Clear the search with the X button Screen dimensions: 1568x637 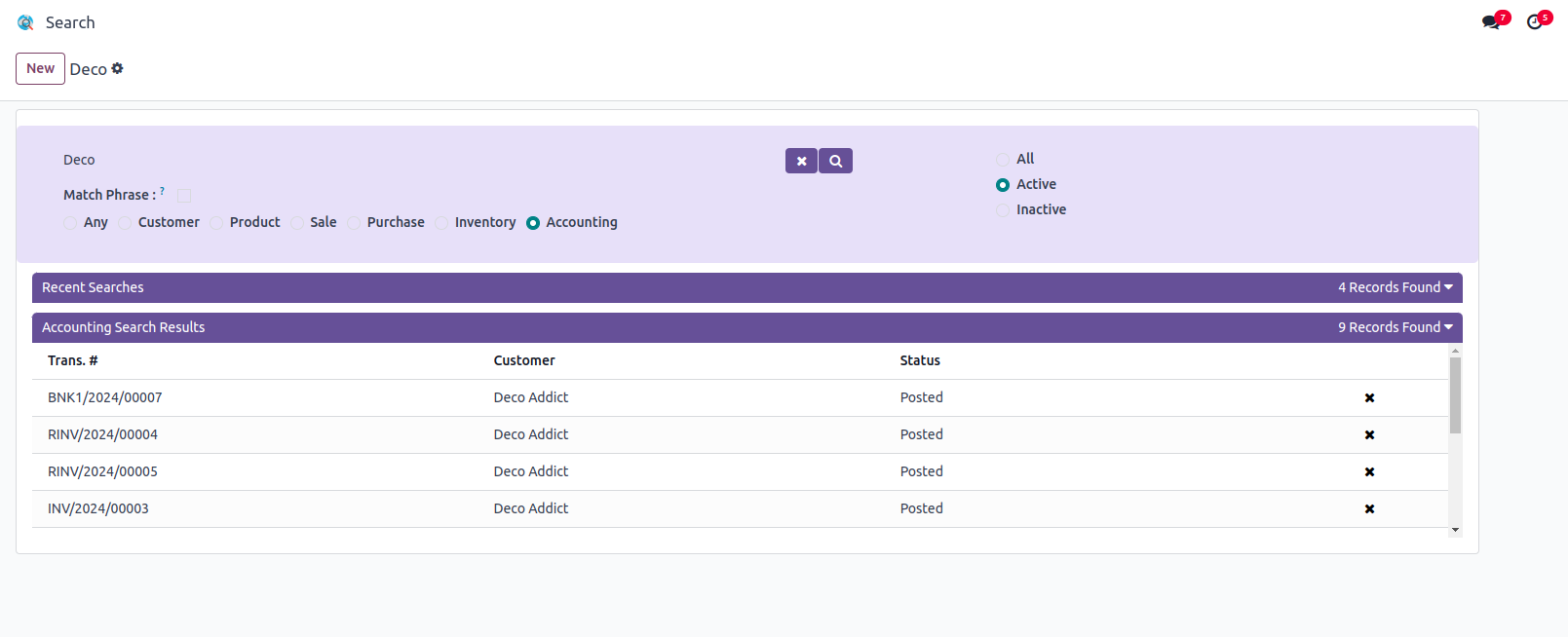click(801, 161)
